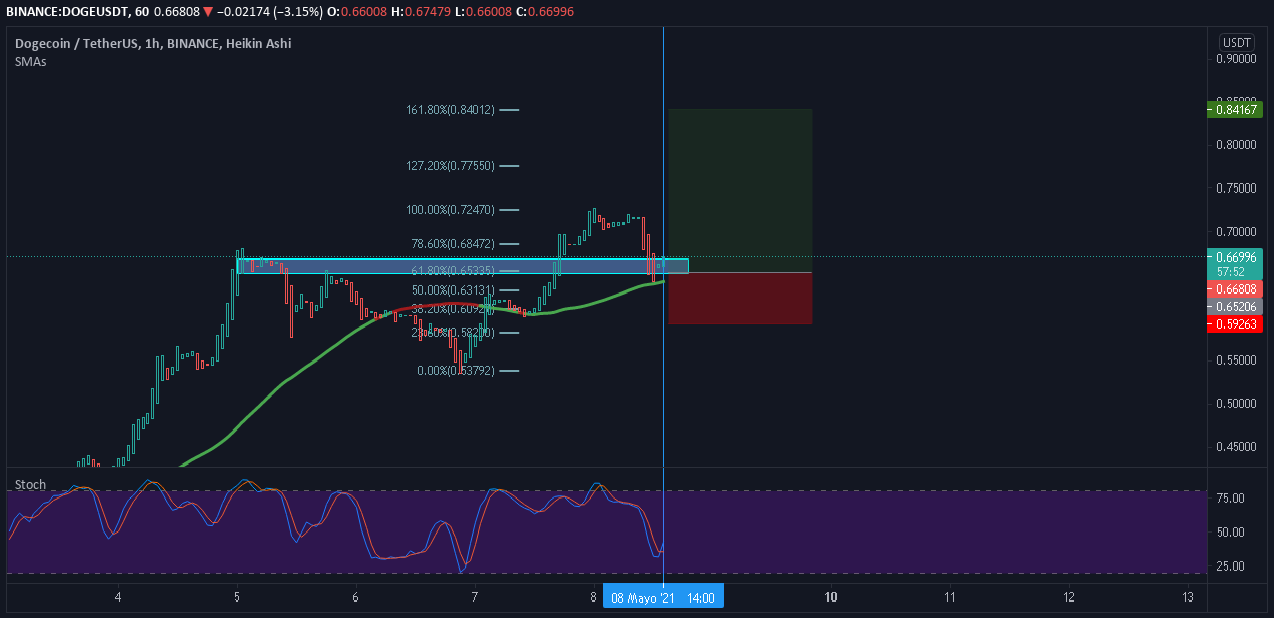Click the 0.90000 price axis label
The height and width of the screenshot is (618, 1274).
(x=1237, y=58)
